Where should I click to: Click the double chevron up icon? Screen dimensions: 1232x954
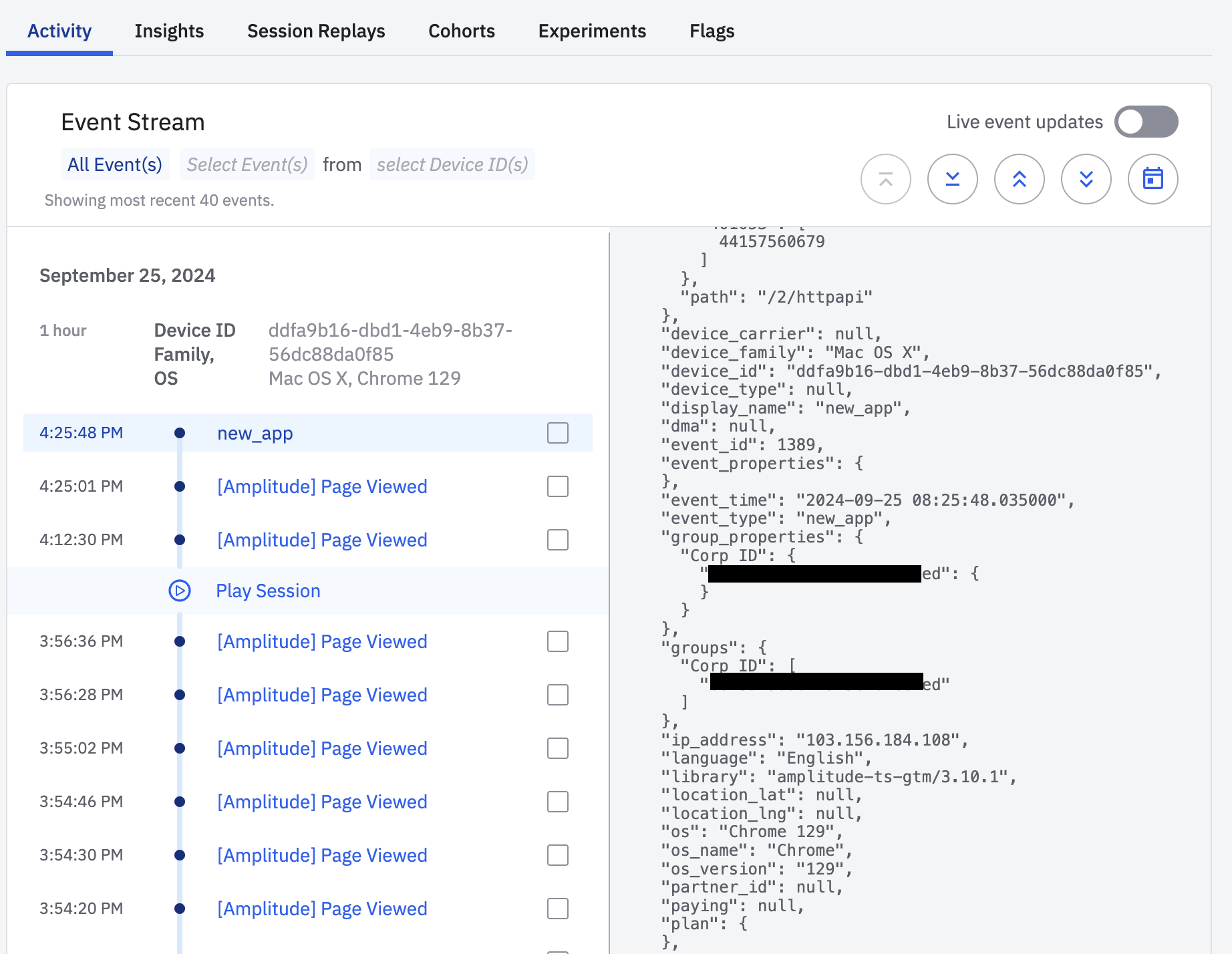coord(1019,179)
